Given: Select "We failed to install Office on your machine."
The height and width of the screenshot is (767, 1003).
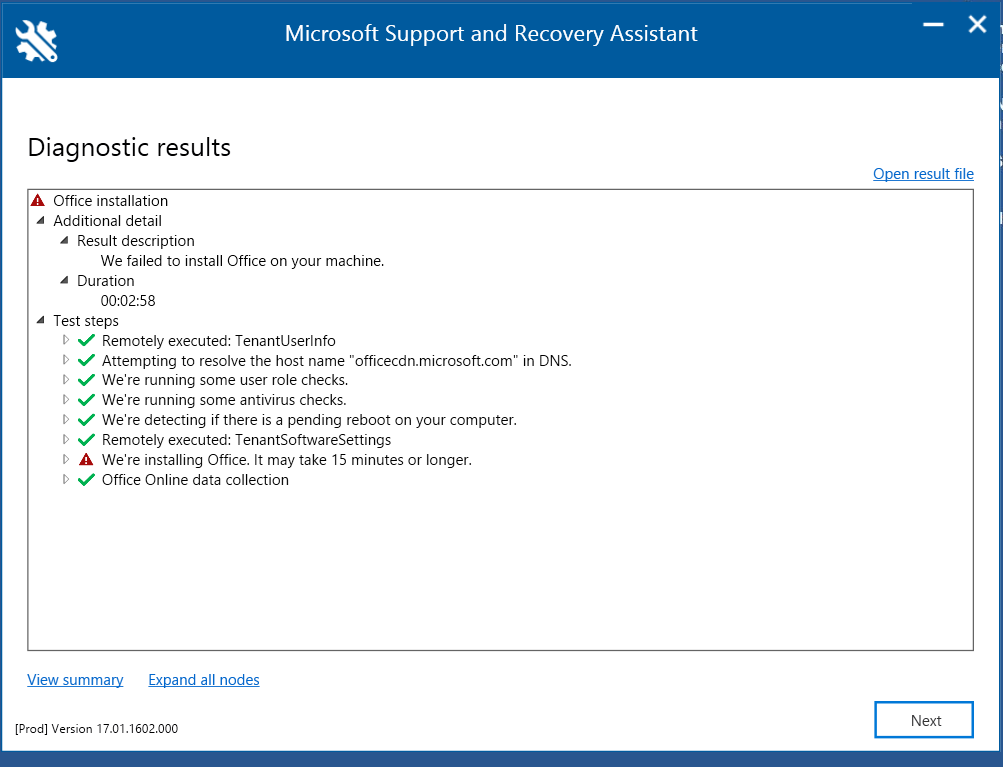Looking at the screenshot, I should click(x=242, y=261).
